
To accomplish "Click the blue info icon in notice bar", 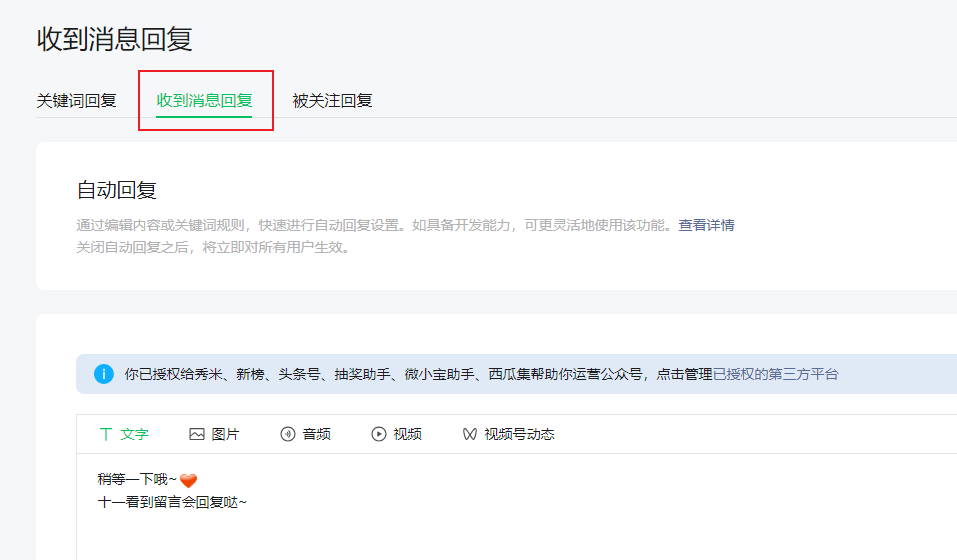I will tap(104, 374).
